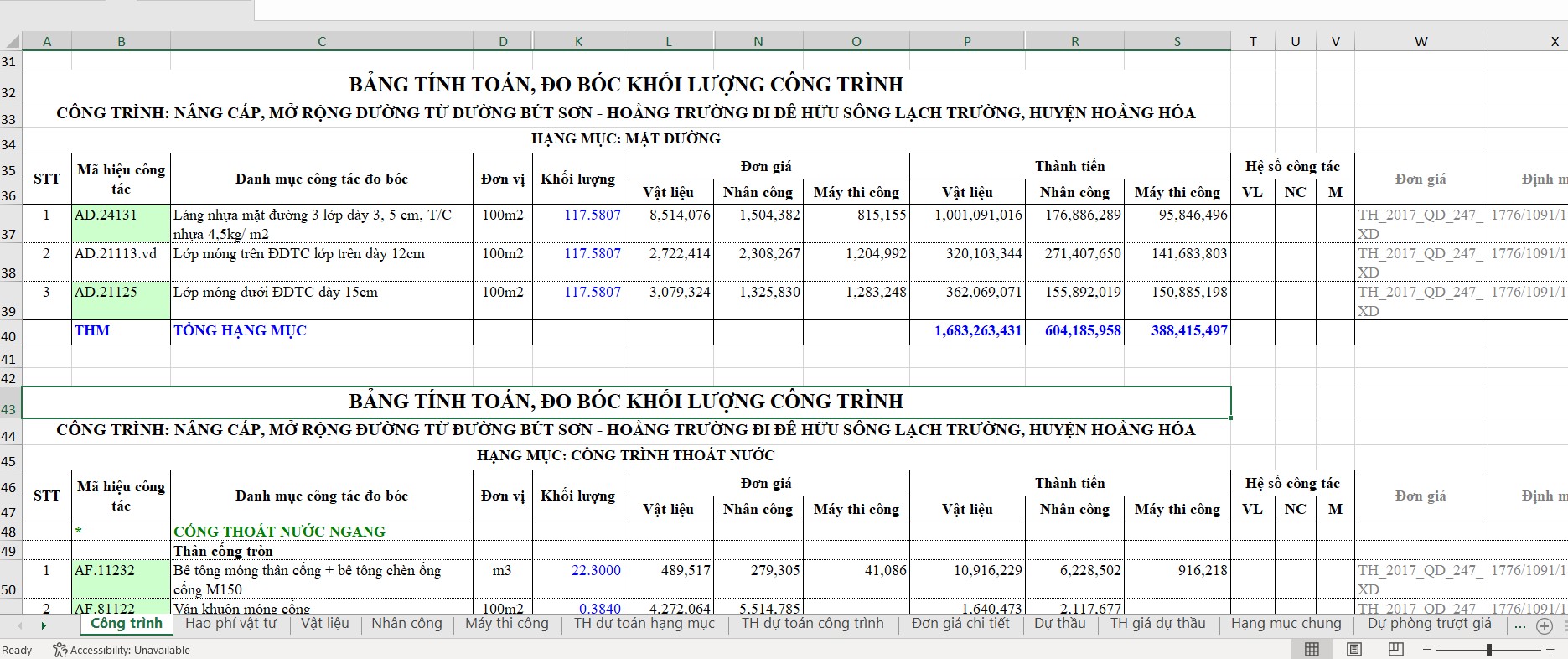Click Khối lượng value 22.3000
The image size is (1568, 659).
coord(578,579)
